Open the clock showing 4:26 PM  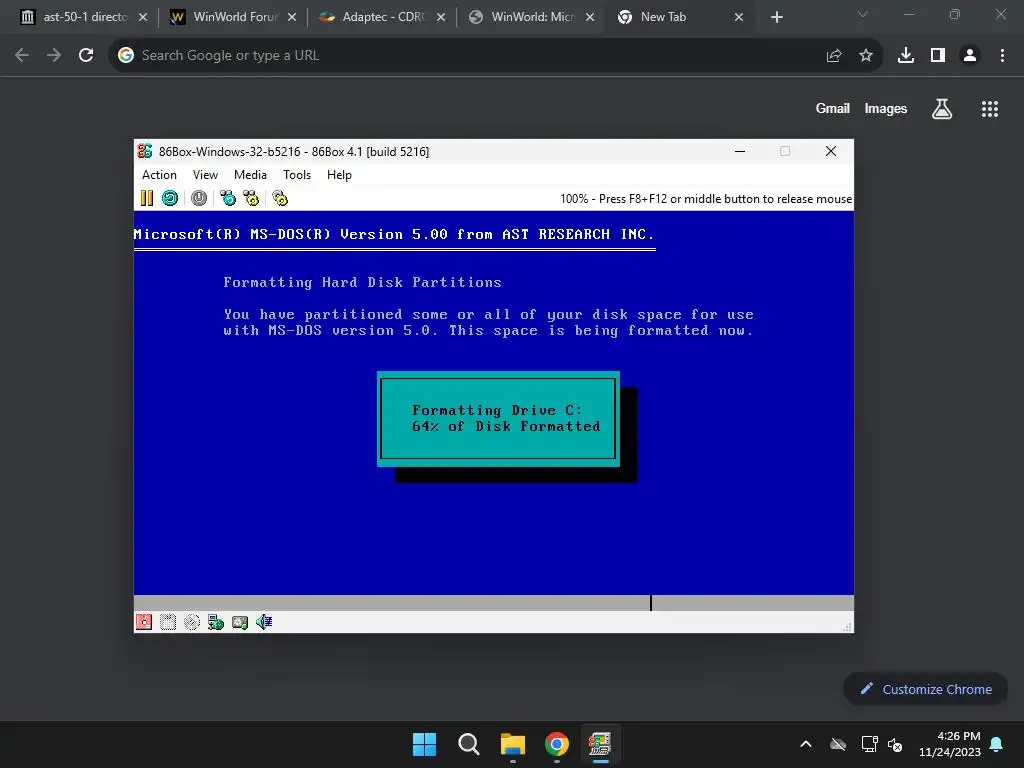point(950,744)
